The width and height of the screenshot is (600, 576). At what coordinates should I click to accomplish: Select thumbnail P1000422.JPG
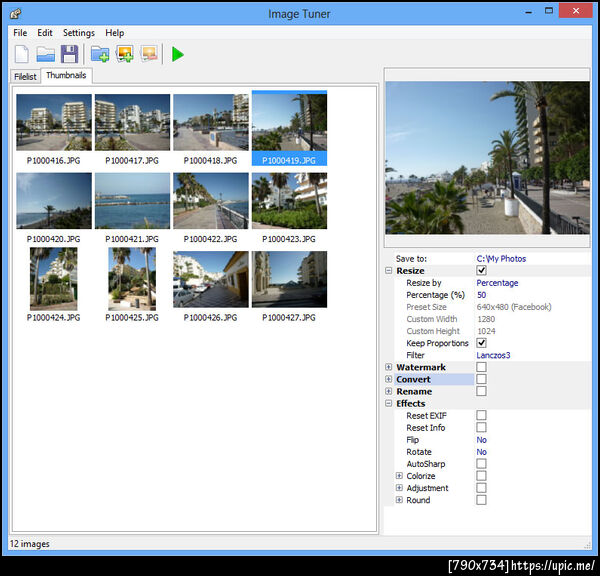210,208
